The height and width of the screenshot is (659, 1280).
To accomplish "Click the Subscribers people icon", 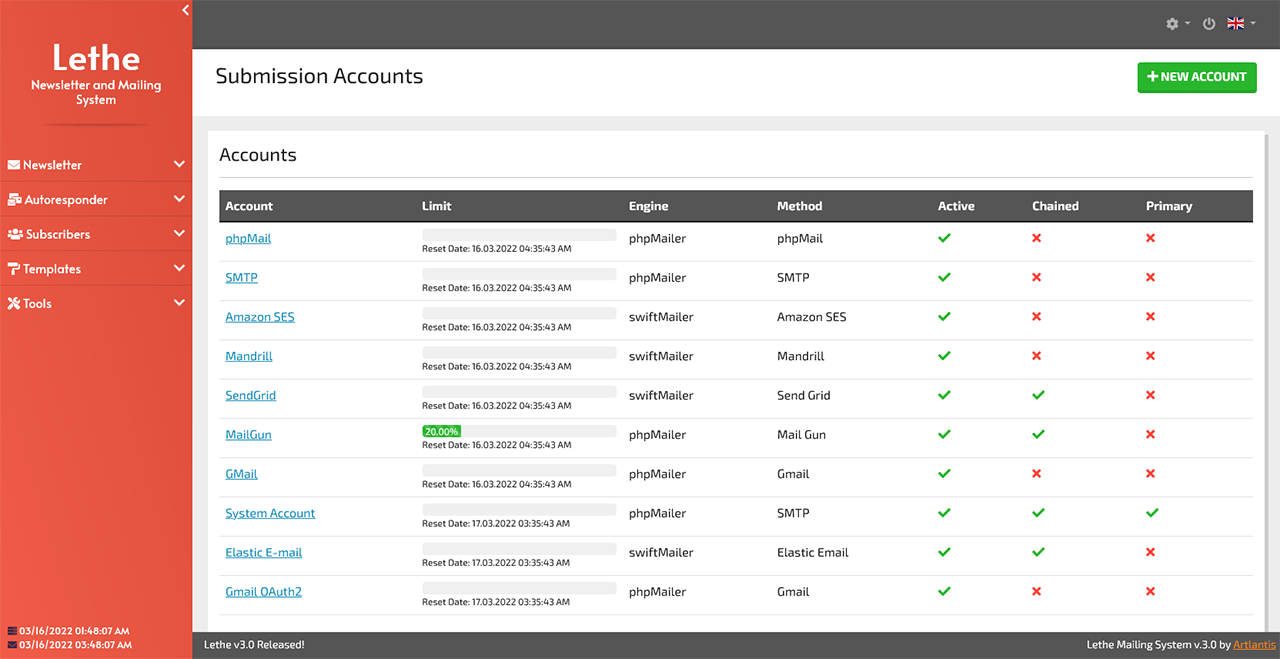I will pyautogui.click(x=16, y=234).
